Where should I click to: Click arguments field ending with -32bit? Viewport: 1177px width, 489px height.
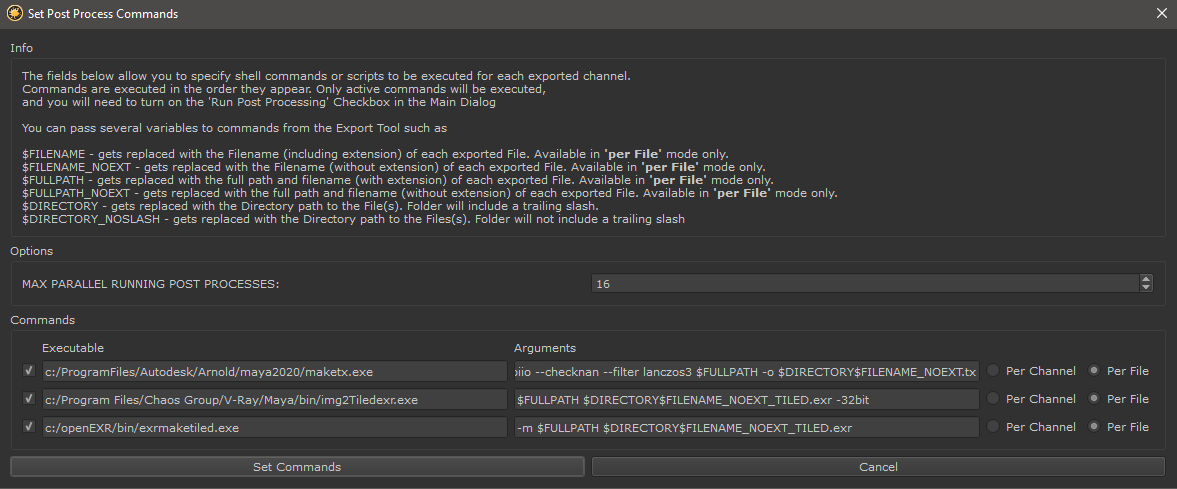point(745,399)
